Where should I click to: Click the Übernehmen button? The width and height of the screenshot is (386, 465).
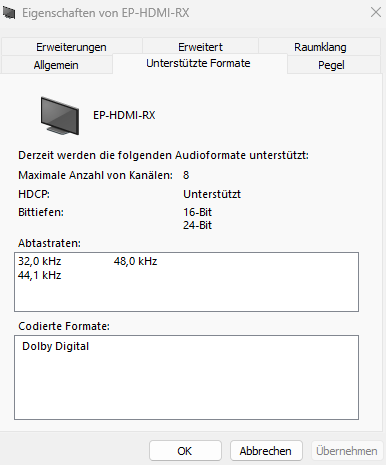[x=347, y=451]
